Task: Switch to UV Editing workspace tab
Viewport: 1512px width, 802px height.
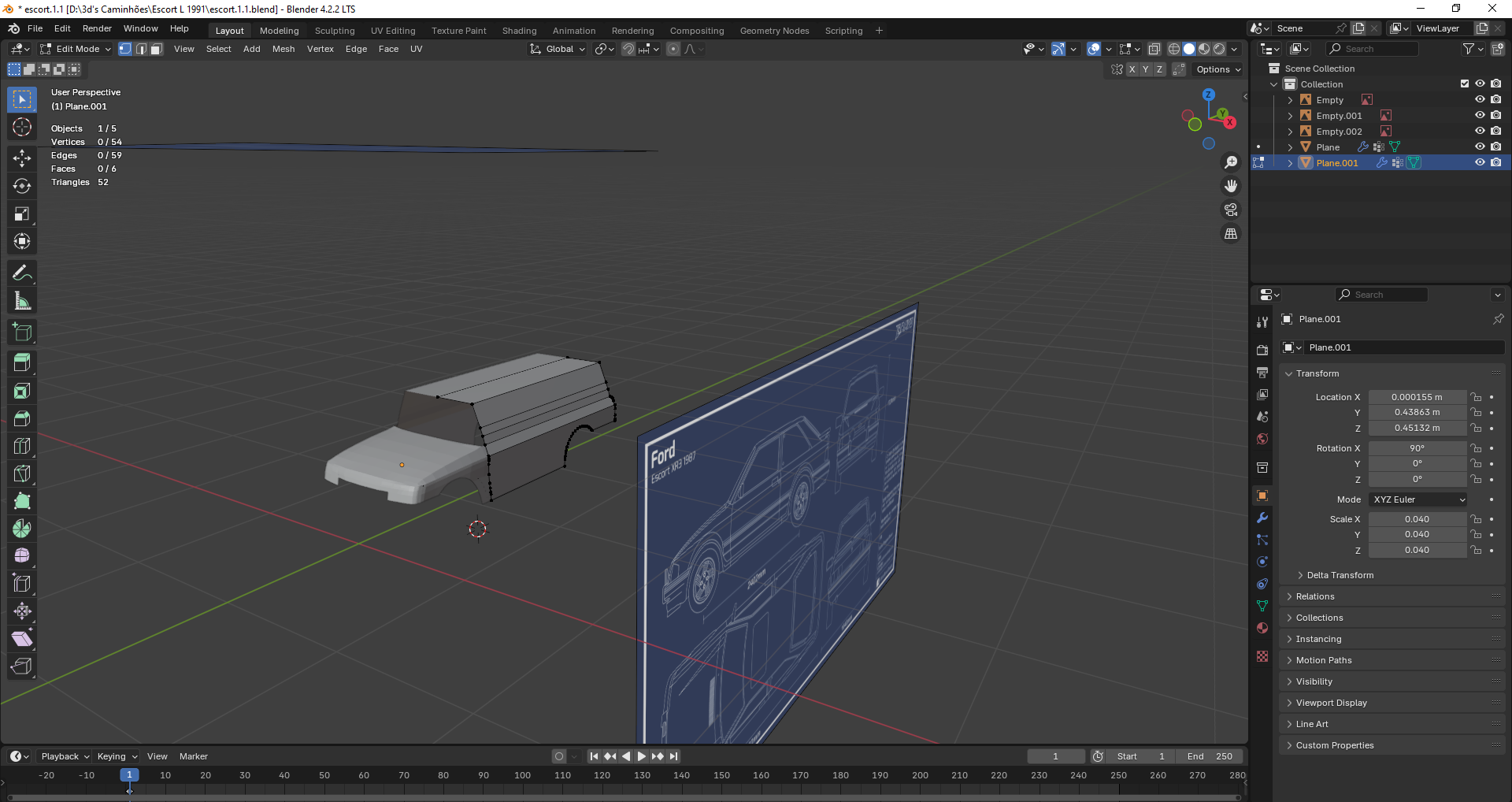Action: tap(393, 31)
